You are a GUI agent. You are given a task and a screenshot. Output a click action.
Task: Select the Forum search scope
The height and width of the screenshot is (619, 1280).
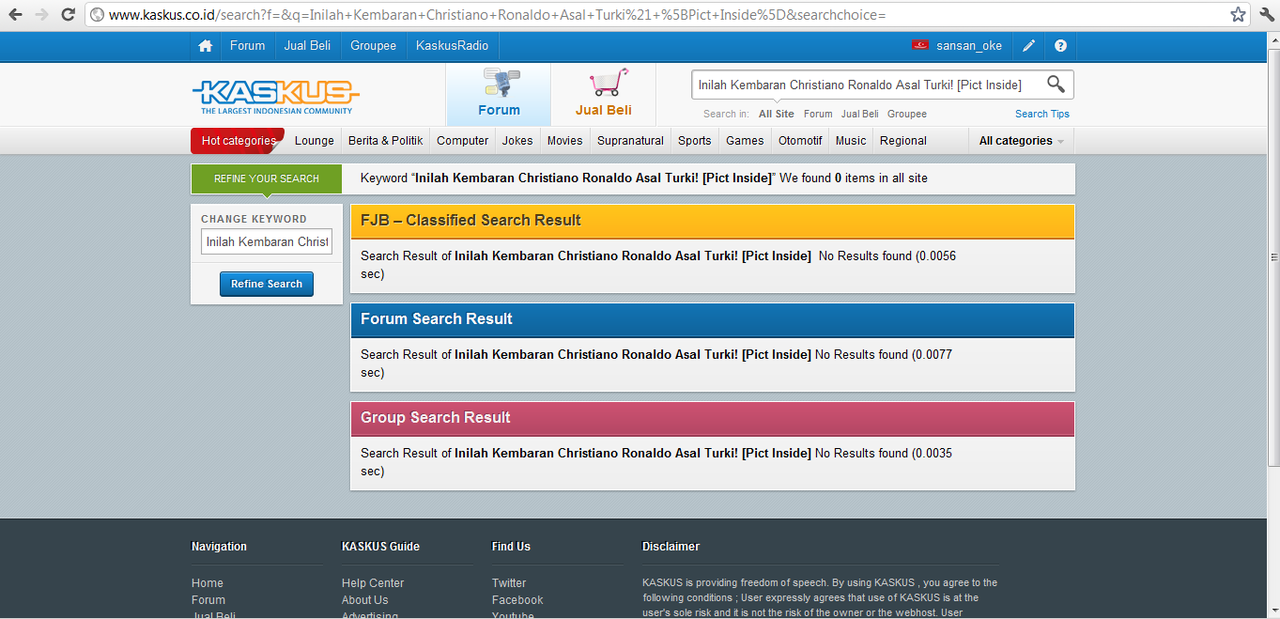818,114
